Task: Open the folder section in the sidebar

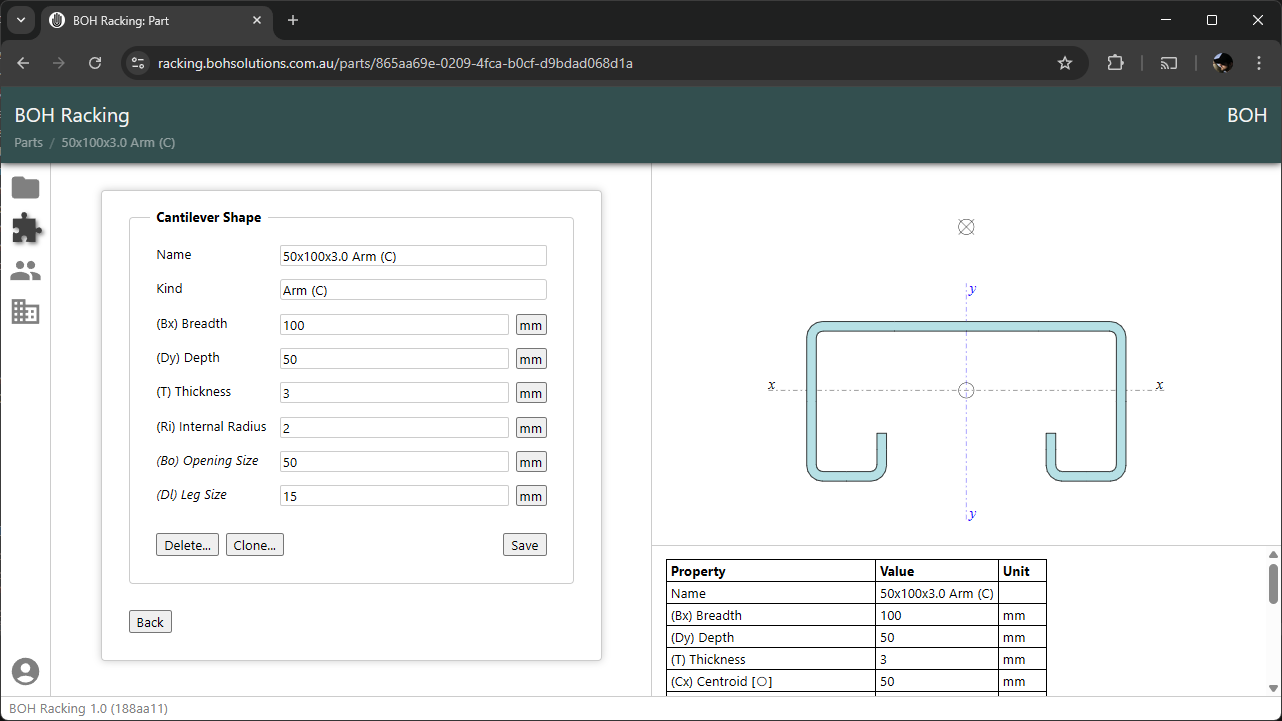Action: (x=25, y=187)
